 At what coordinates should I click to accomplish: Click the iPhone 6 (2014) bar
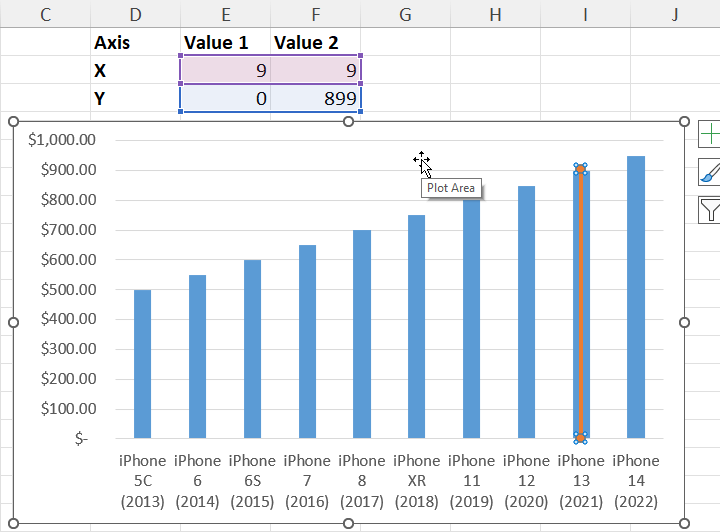197,357
